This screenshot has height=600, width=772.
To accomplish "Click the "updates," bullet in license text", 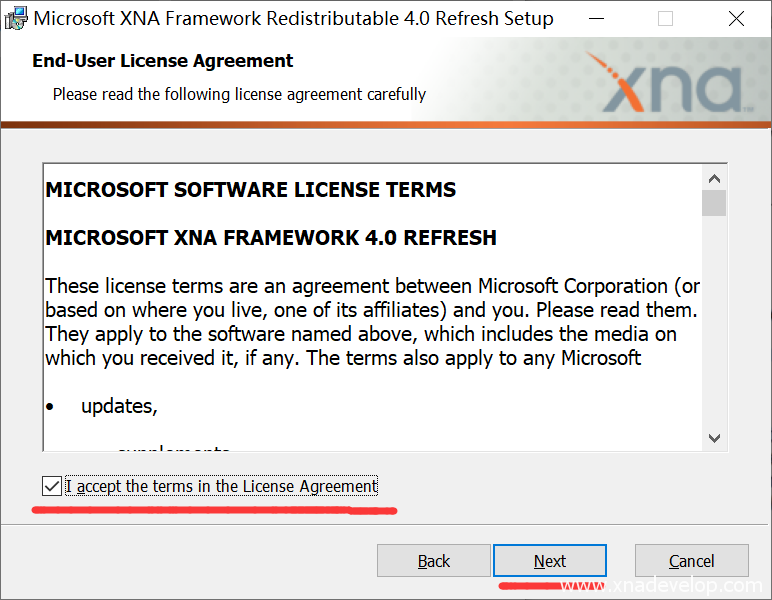I will tap(119, 406).
